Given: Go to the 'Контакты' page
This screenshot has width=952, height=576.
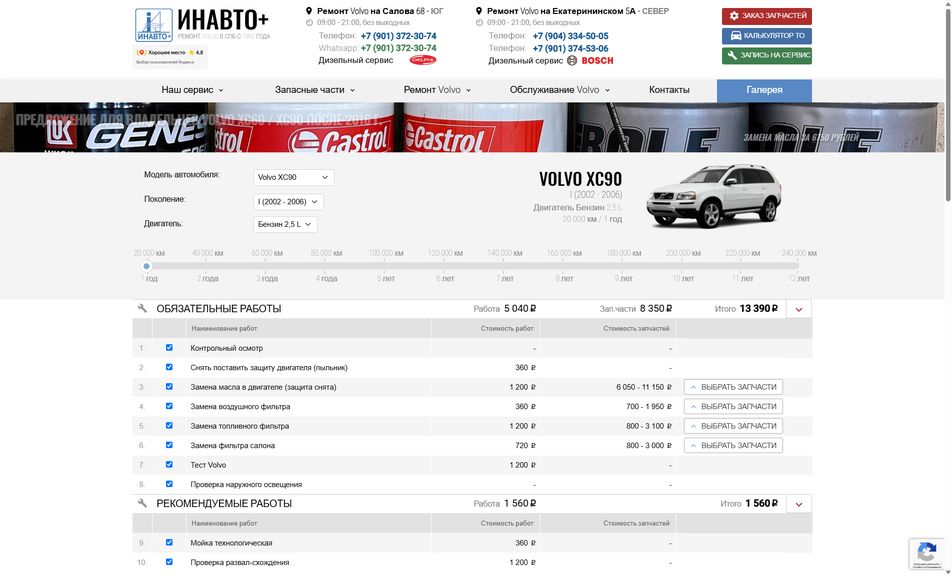Looking at the screenshot, I should (x=669, y=90).
